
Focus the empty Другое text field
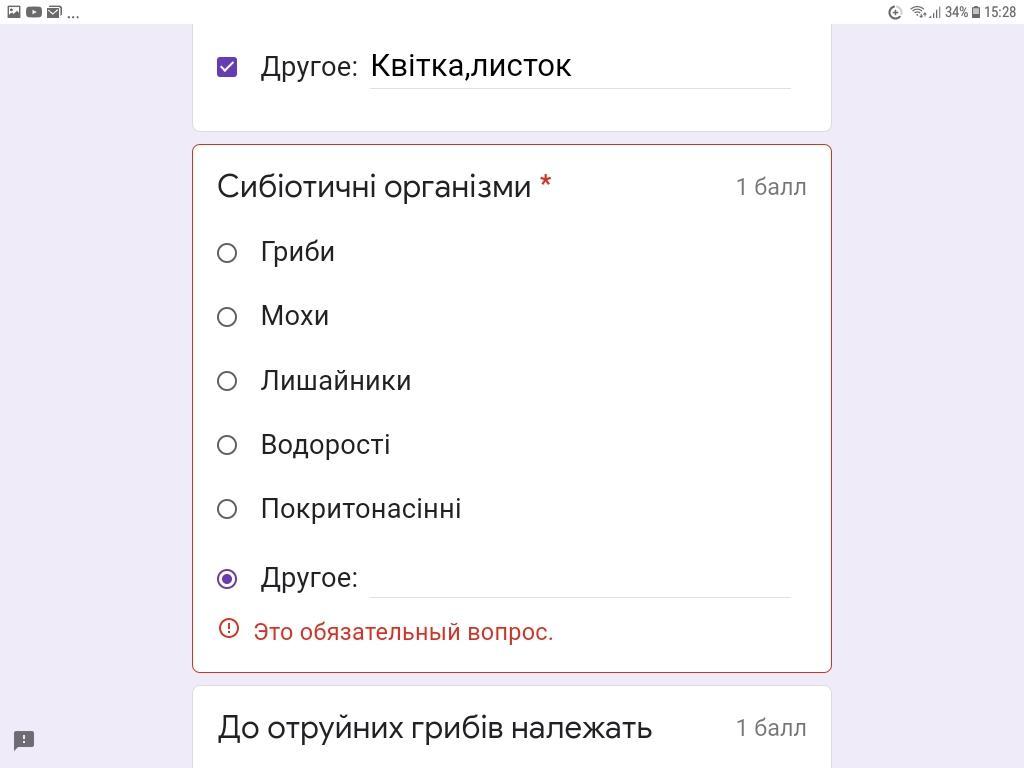[x=580, y=578]
